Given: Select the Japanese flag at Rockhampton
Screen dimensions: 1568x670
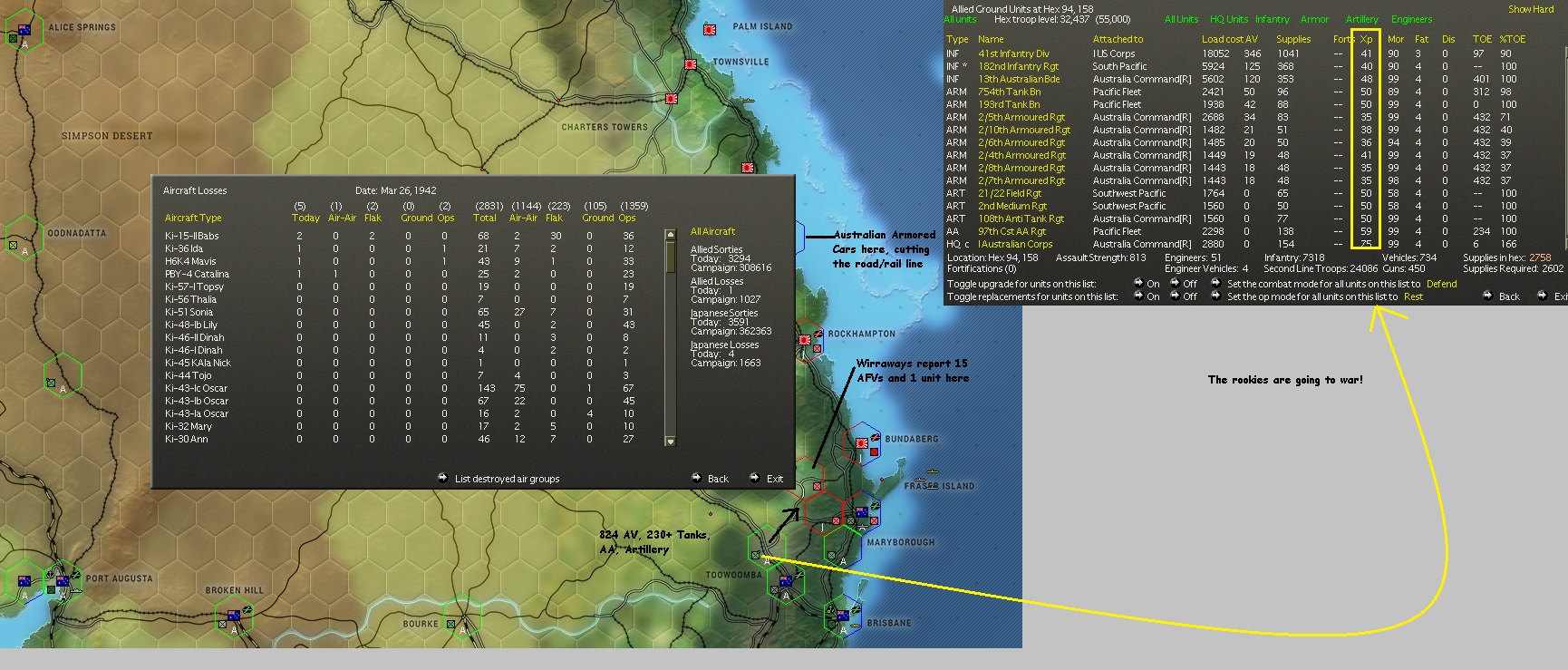Looking at the screenshot, I should pos(805,340).
